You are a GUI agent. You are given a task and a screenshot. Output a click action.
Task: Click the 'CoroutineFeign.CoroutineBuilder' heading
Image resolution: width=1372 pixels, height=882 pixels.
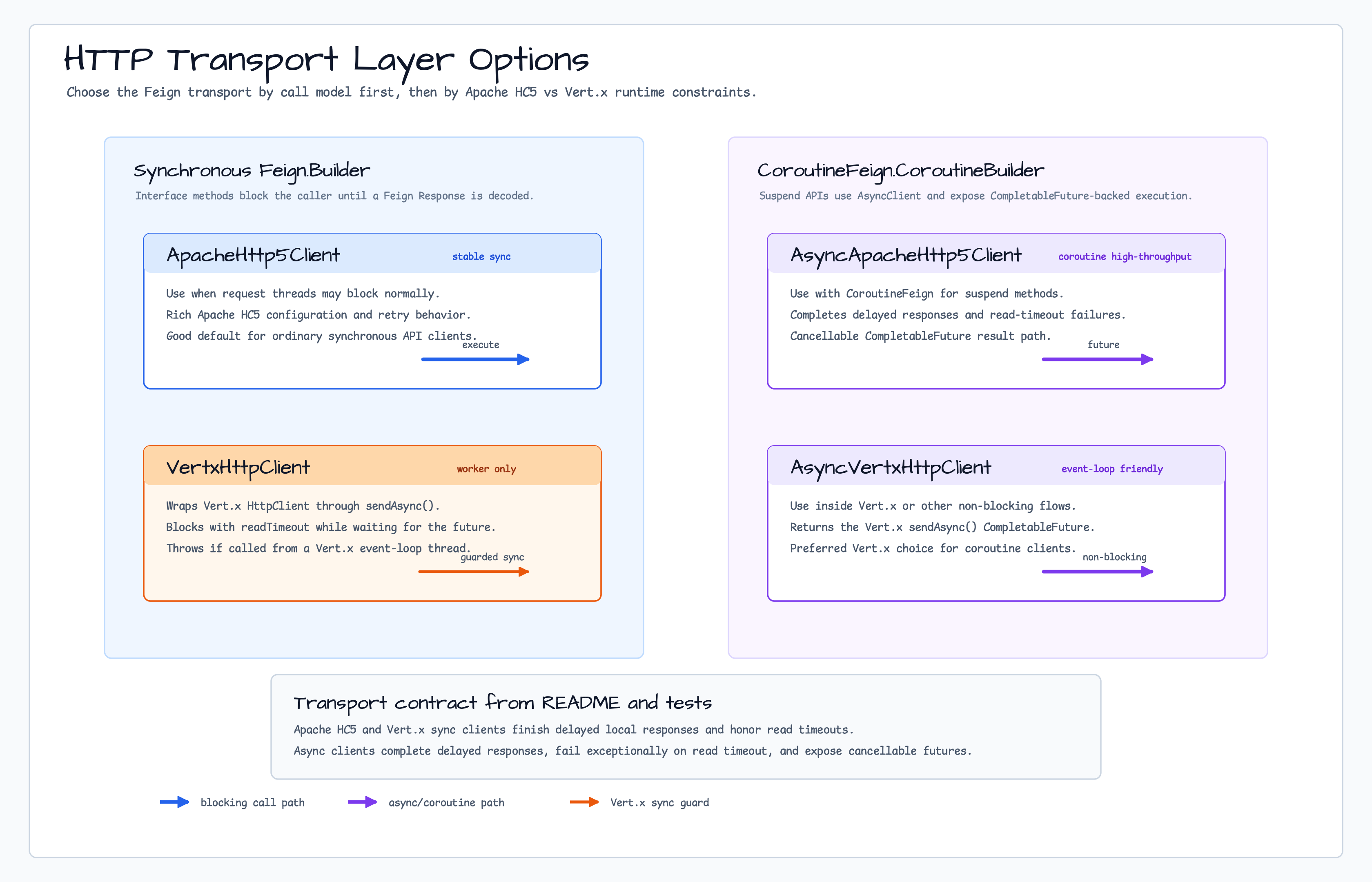click(901, 171)
